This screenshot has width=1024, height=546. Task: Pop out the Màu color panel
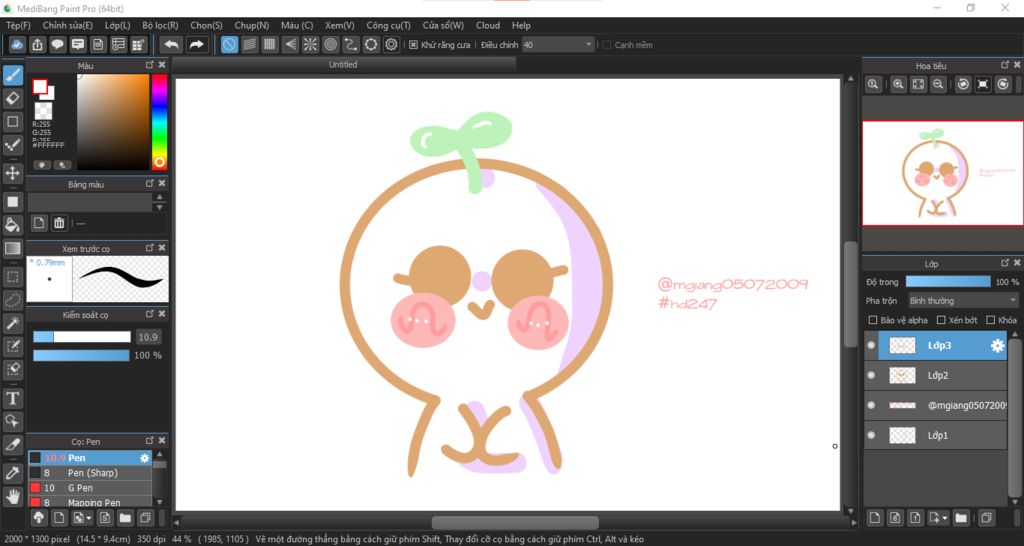point(150,65)
